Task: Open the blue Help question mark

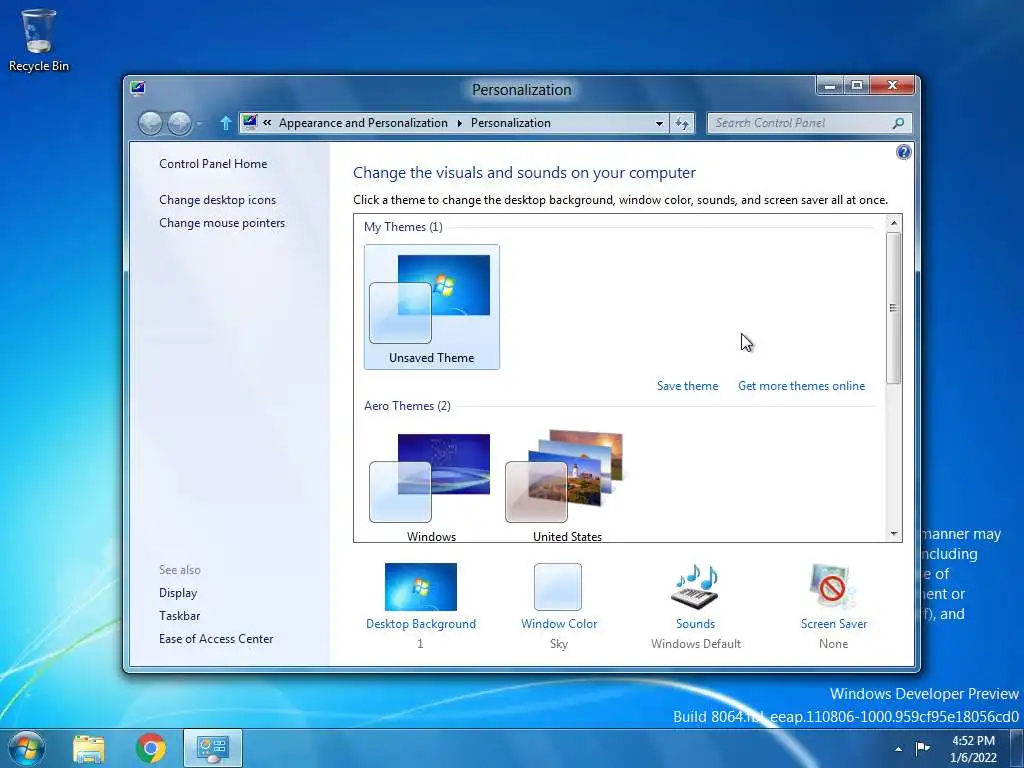Action: (x=903, y=152)
